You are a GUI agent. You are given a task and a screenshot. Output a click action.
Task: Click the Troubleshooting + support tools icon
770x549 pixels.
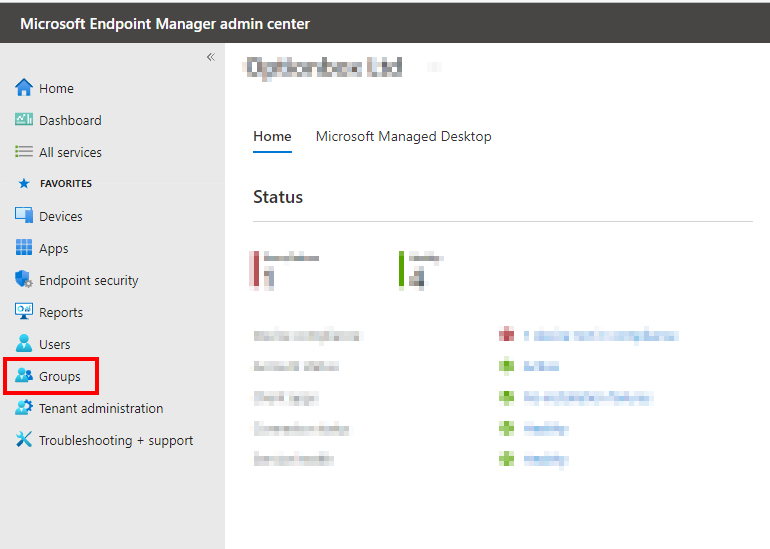click(24, 439)
